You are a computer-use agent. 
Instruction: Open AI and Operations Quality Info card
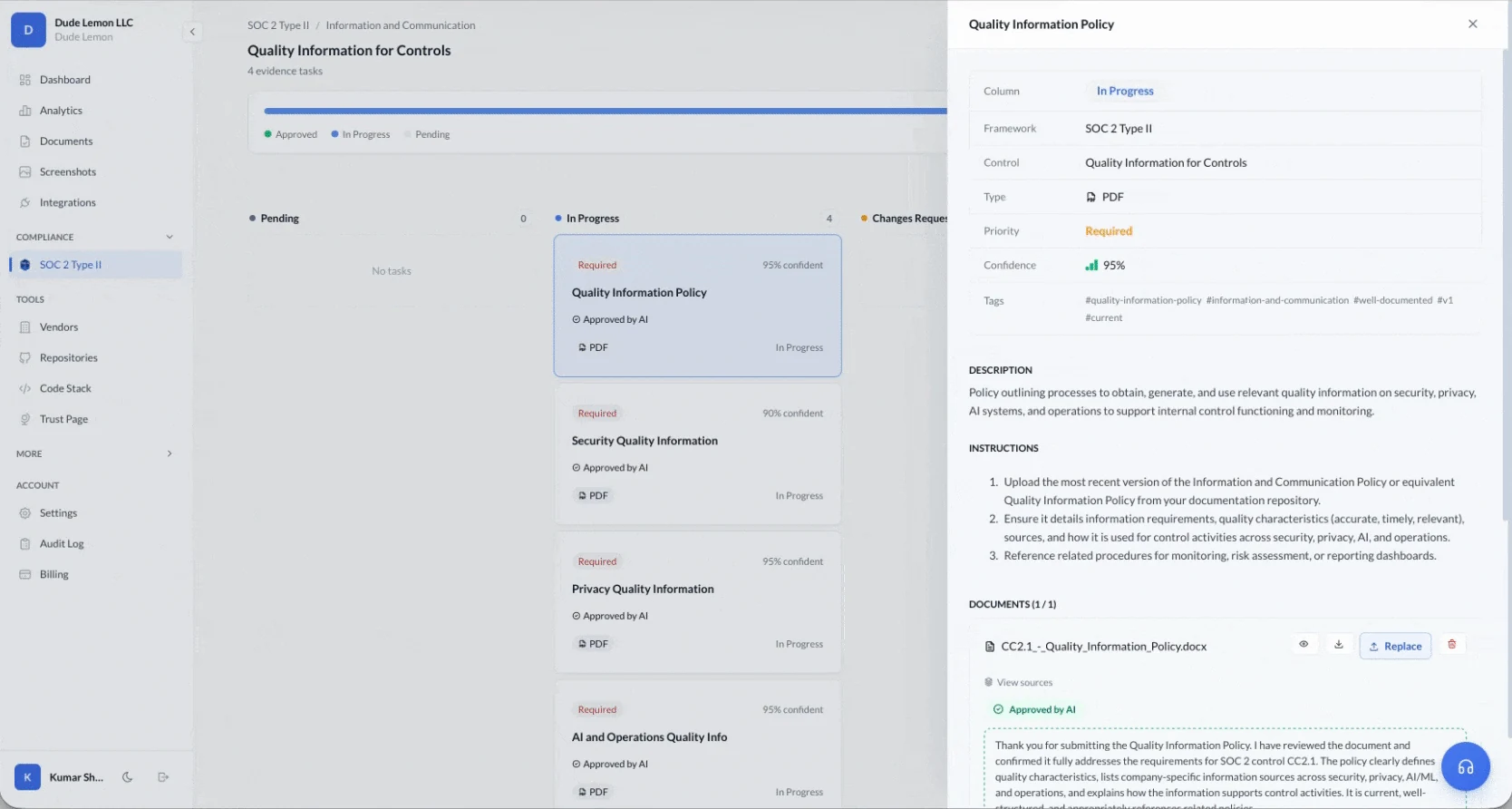tap(697, 744)
